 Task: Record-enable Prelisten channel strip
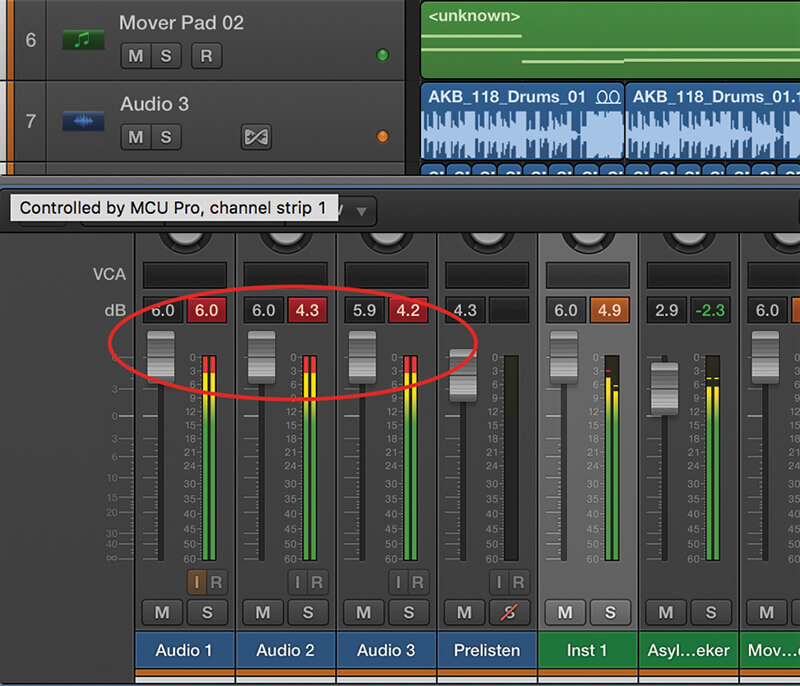pyautogui.click(x=518, y=582)
